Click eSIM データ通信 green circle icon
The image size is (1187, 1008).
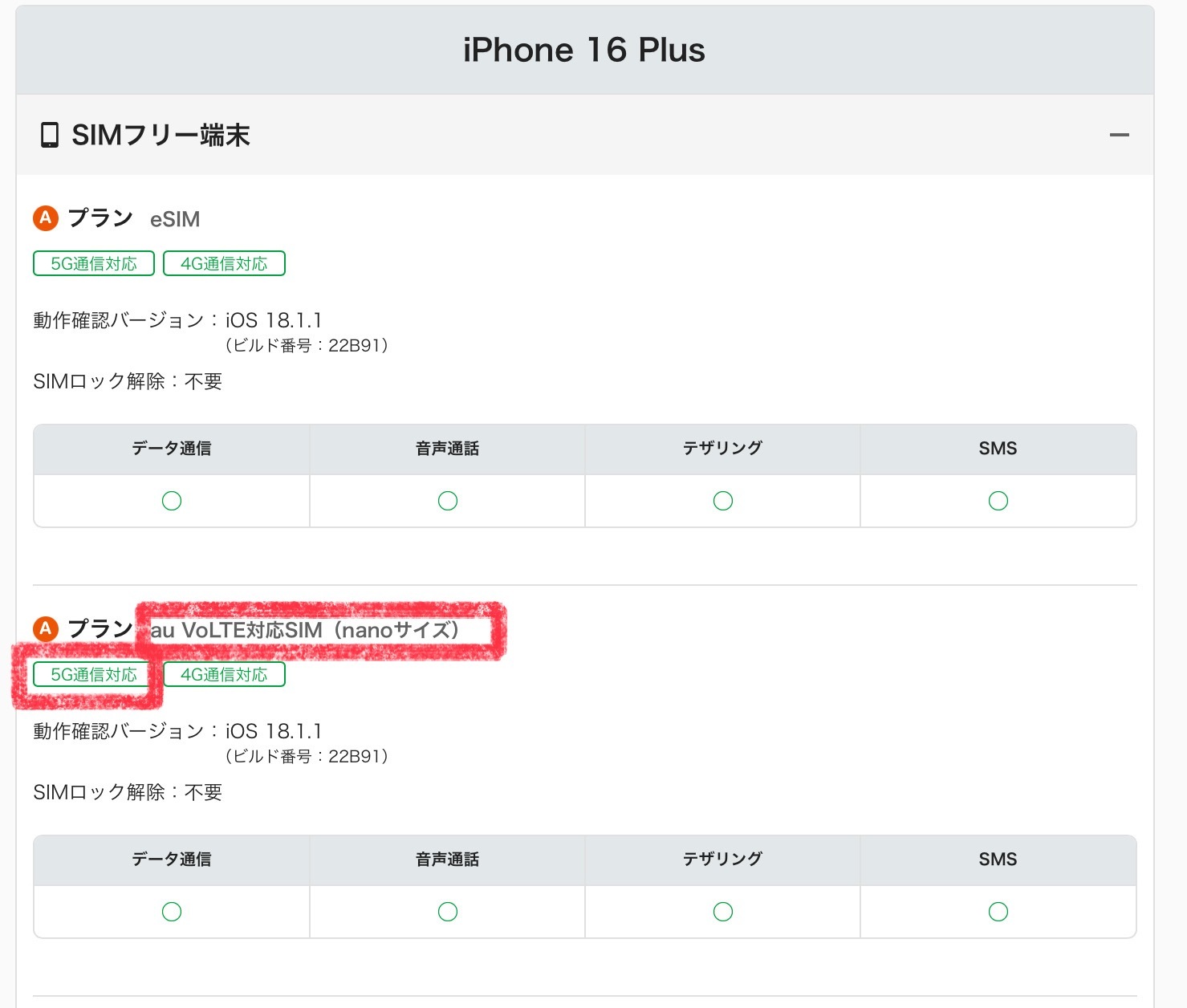172,501
